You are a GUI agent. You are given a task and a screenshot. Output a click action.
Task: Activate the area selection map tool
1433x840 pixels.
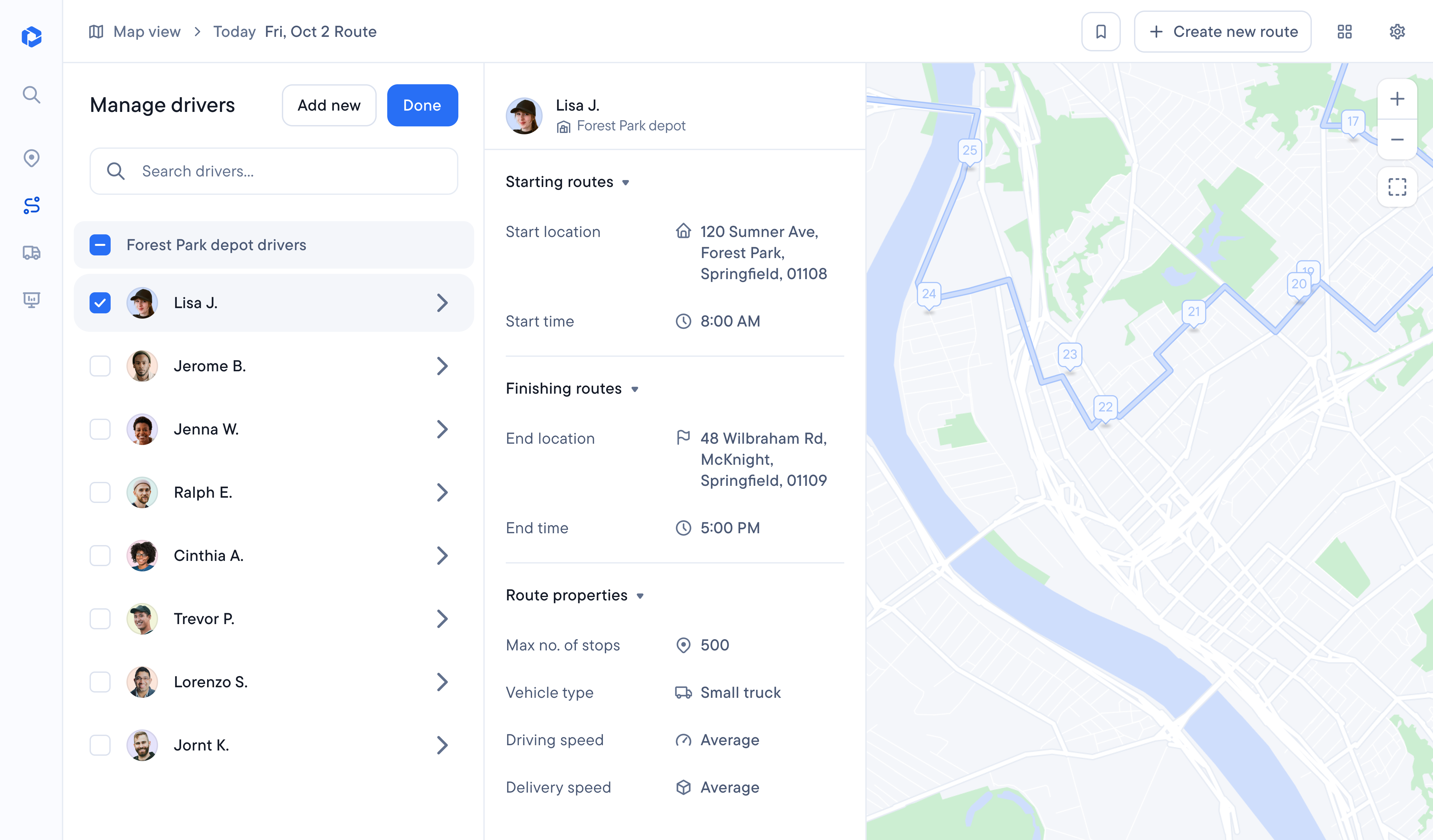[1396, 186]
